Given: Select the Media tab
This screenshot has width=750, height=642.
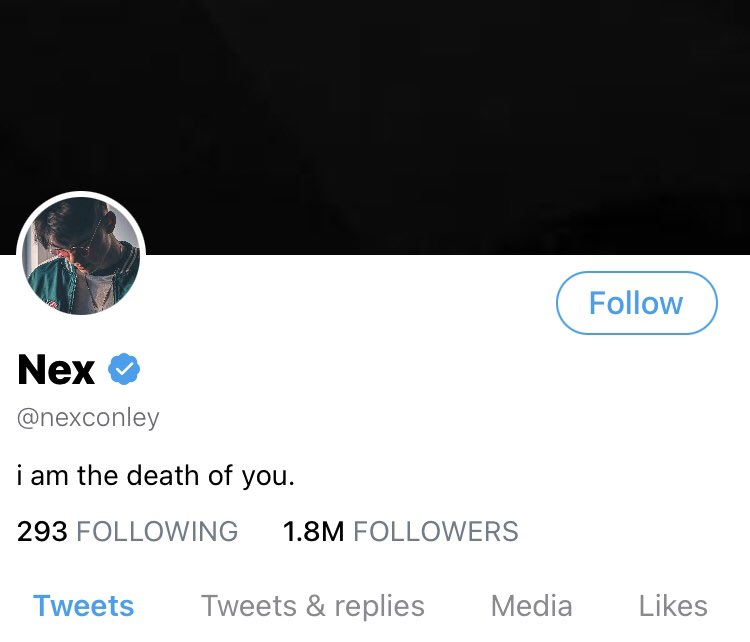Looking at the screenshot, I should [531, 606].
